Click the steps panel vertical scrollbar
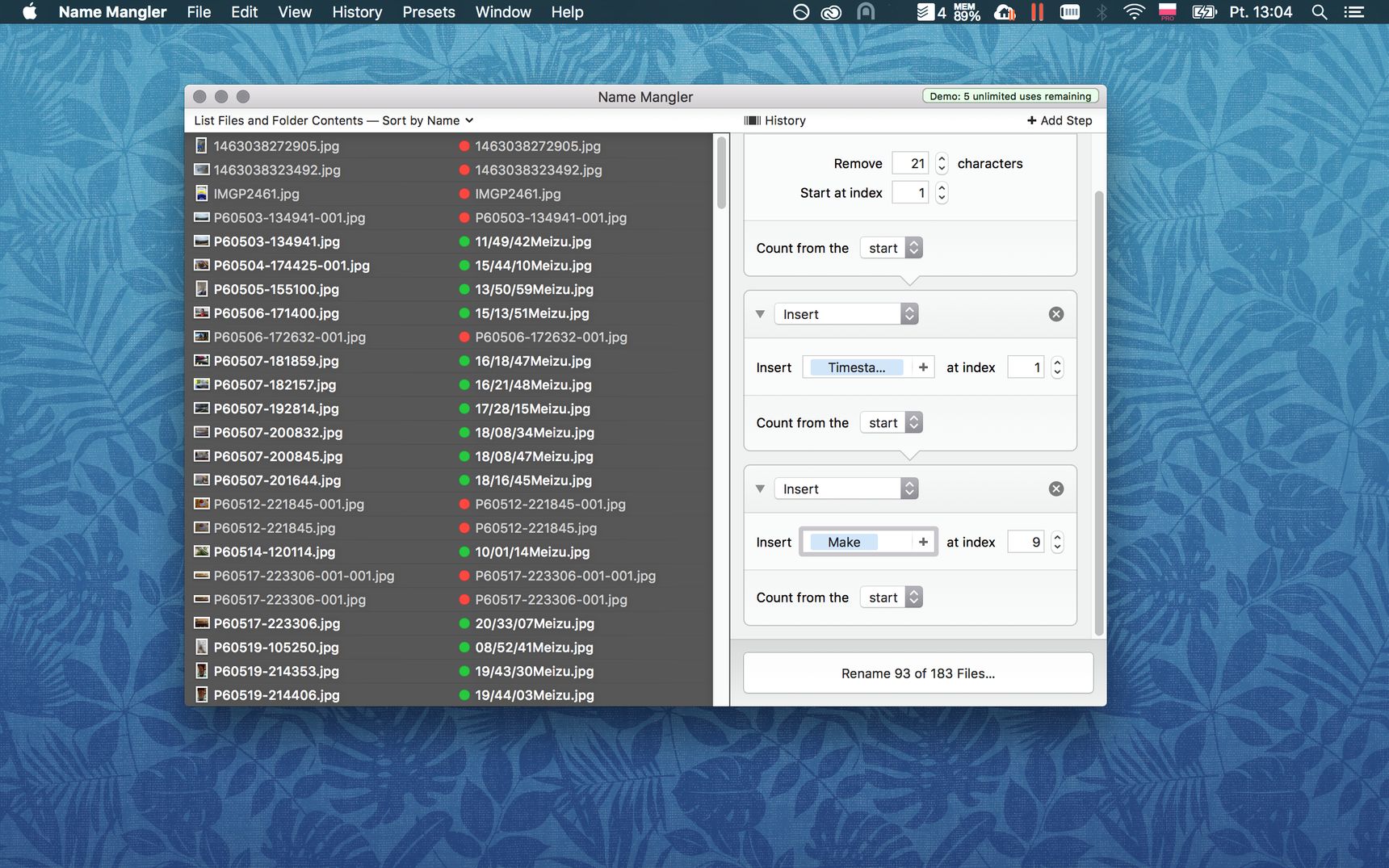This screenshot has height=868, width=1389. (x=1098, y=413)
